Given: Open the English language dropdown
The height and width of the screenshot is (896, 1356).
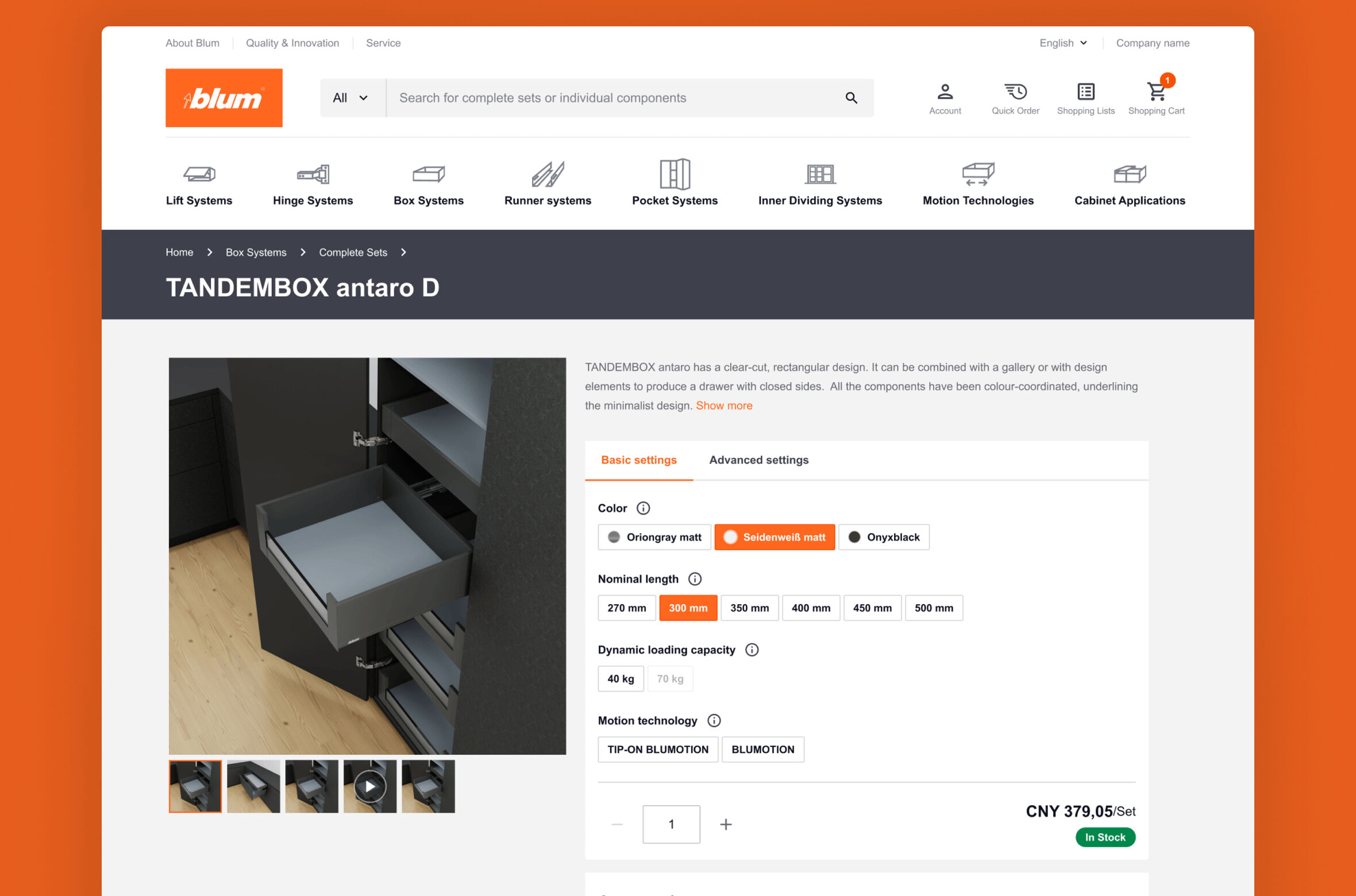Looking at the screenshot, I should [x=1062, y=43].
